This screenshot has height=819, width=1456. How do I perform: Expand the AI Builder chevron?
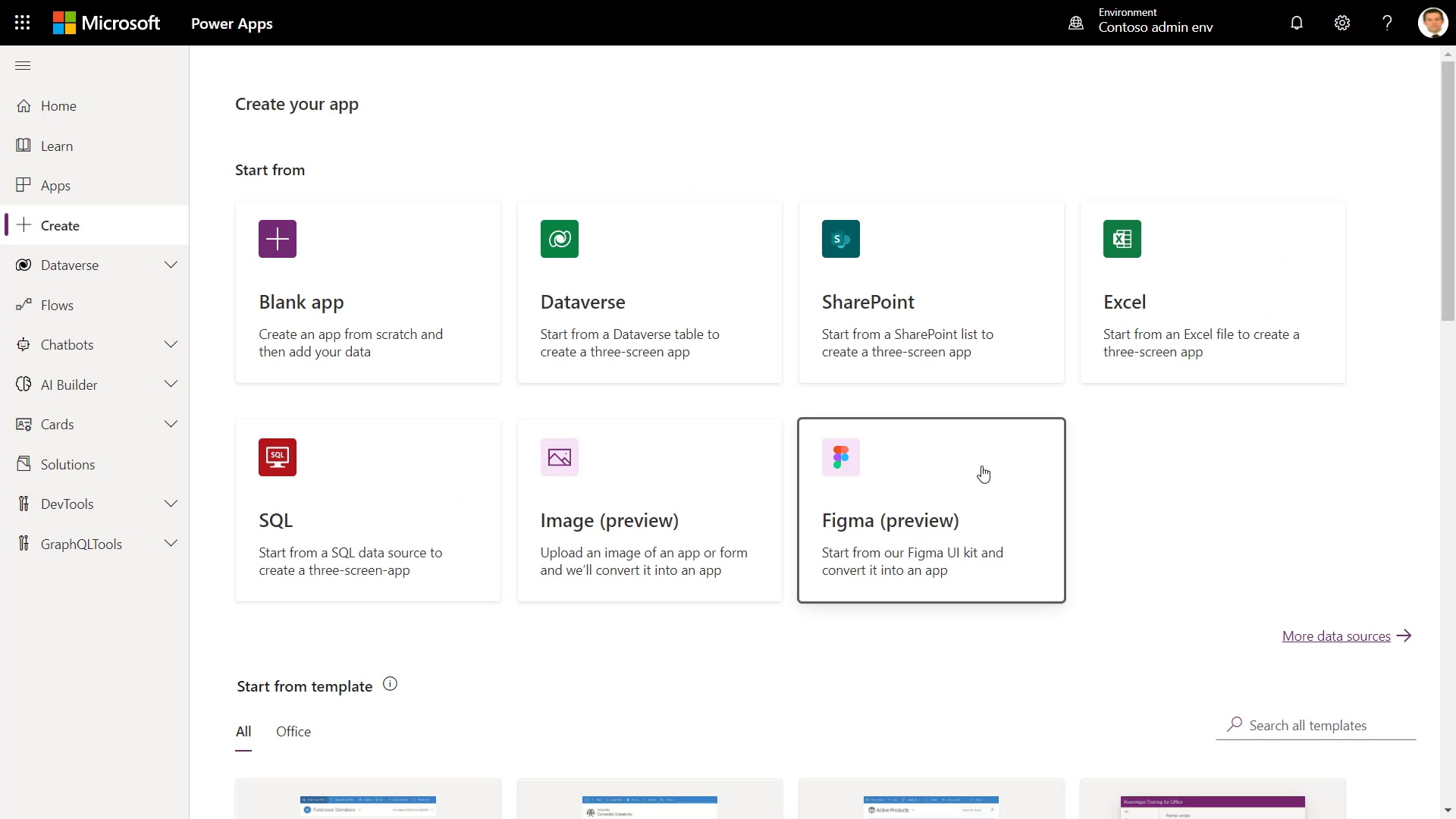click(x=171, y=384)
